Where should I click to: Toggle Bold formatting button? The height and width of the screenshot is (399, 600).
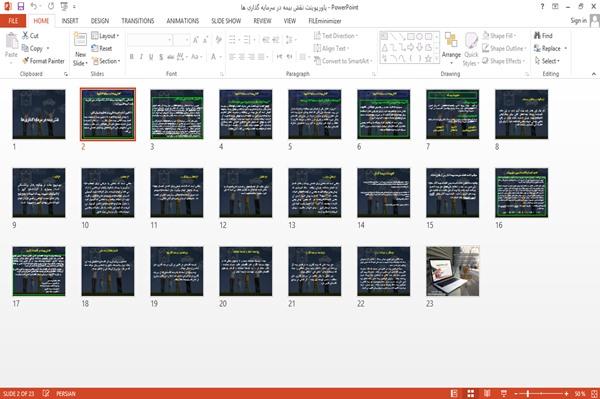click(x=132, y=57)
